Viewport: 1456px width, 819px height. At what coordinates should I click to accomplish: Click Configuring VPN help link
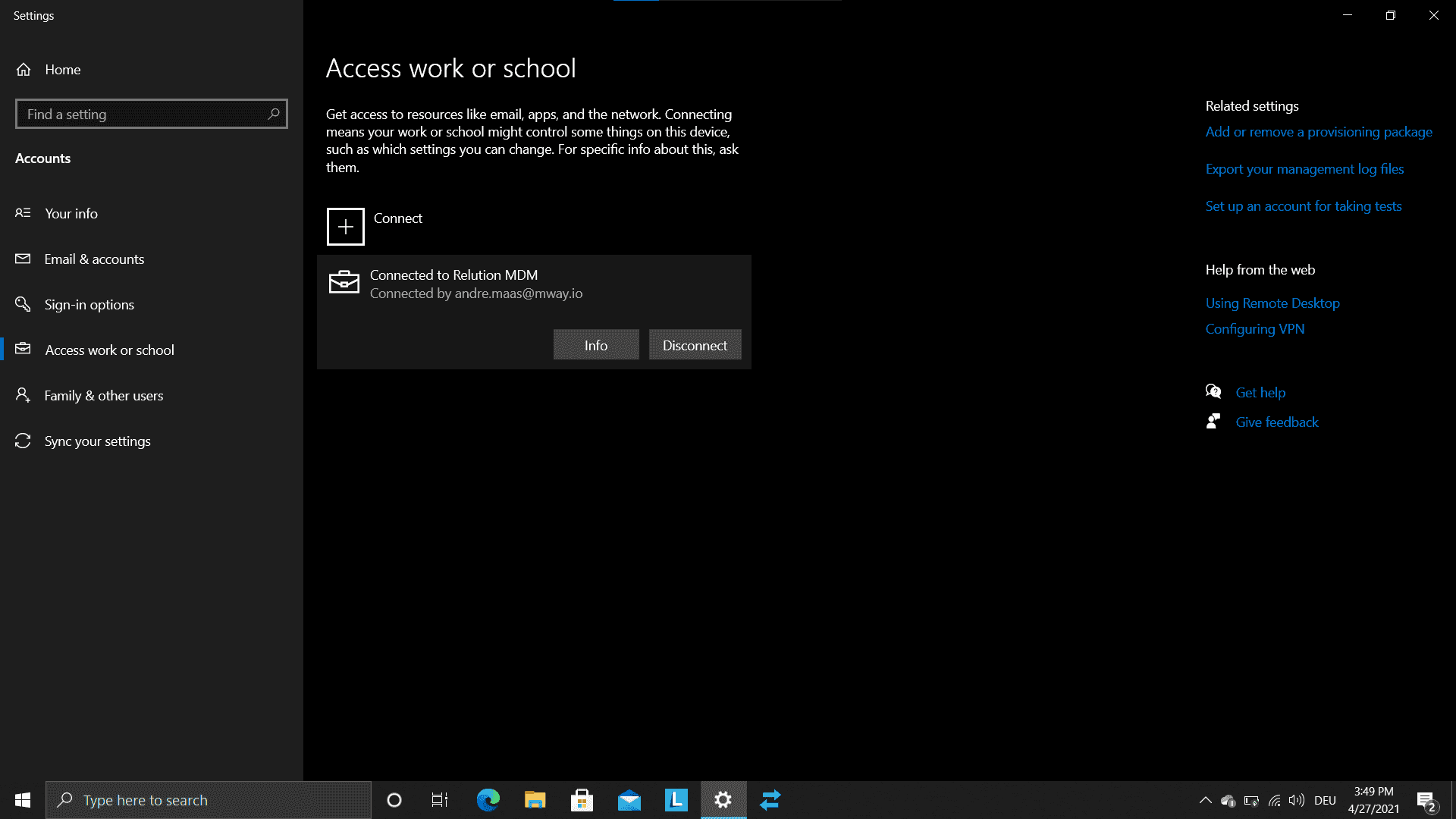[1255, 328]
